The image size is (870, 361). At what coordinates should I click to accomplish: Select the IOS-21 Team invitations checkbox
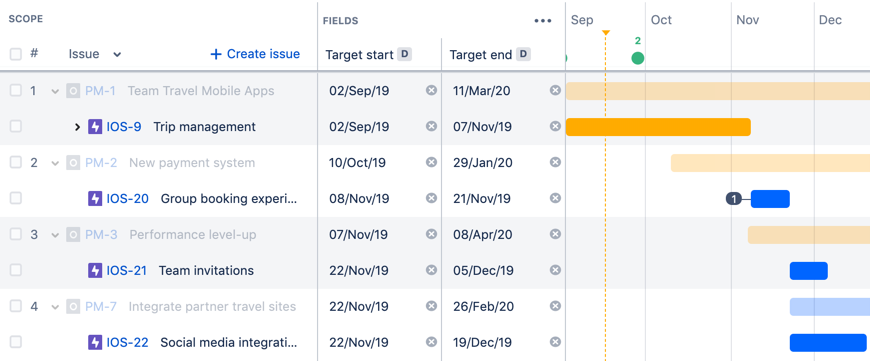[x=16, y=270]
